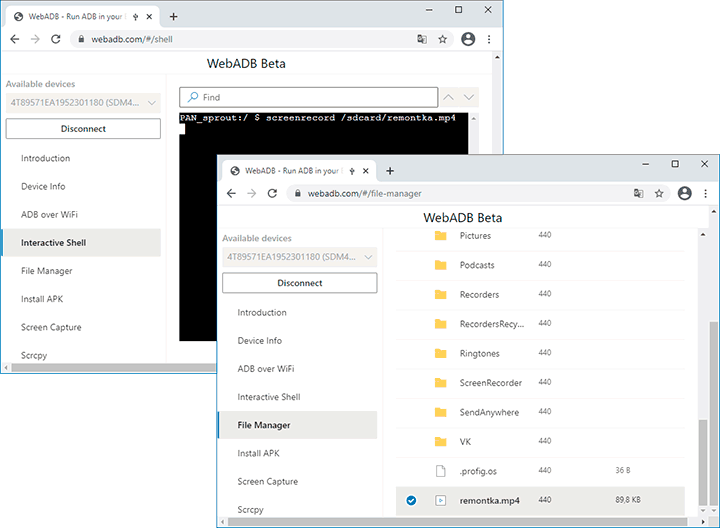The height and width of the screenshot is (528, 720).
Task: Click the remontka.mp4 video file icon
Action: click(440, 500)
